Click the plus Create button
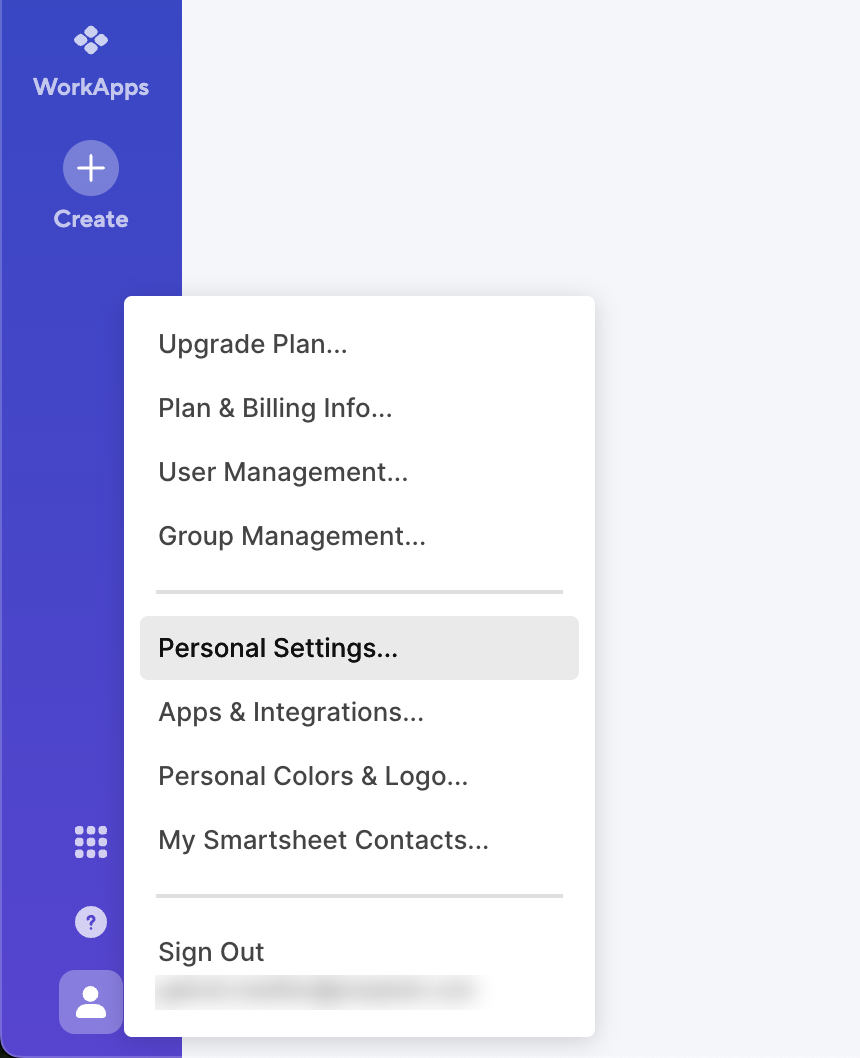 tap(91, 168)
